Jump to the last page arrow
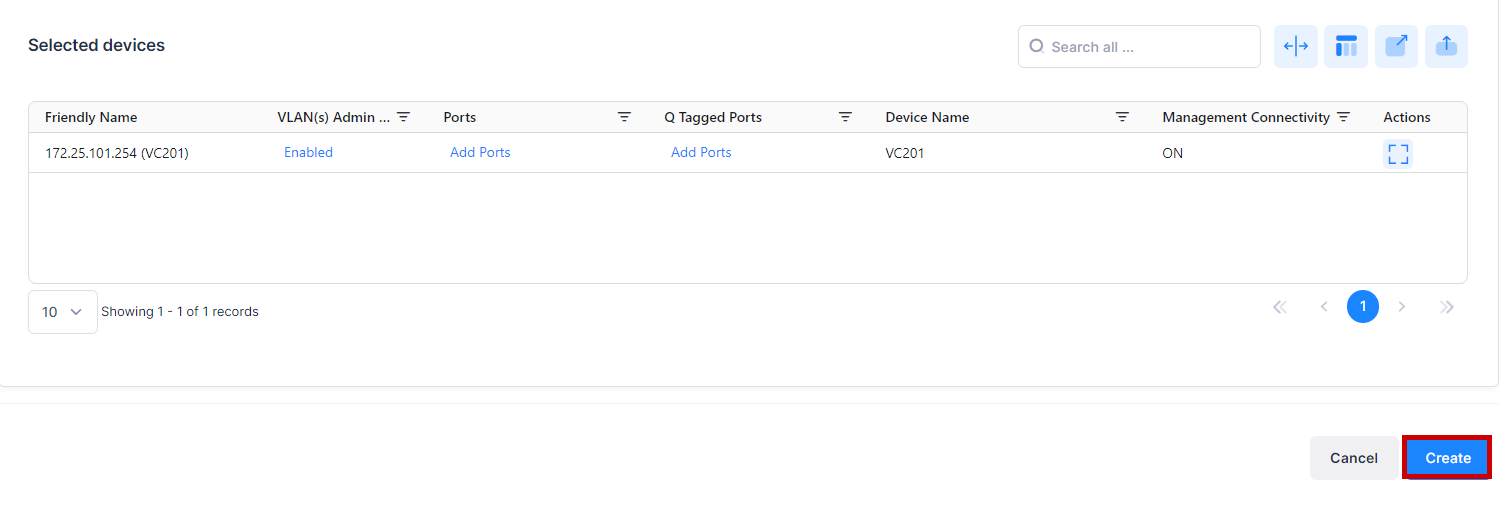This screenshot has width=1508, height=510. (1446, 307)
